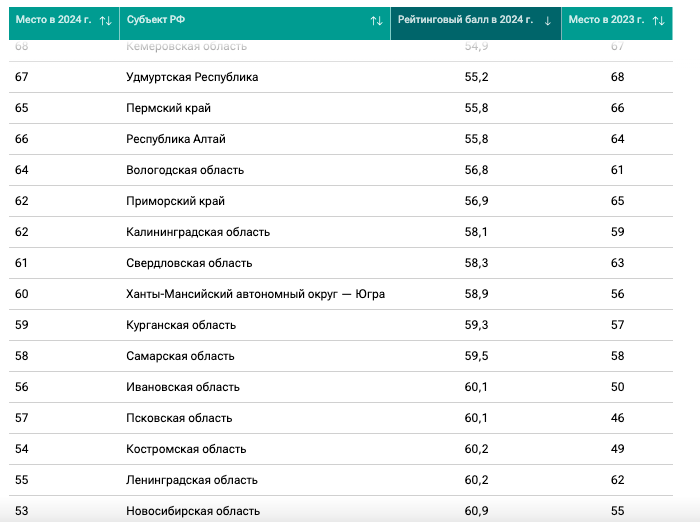This screenshot has width=700, height=524.
Task: Select Калининградская область row
Action: (341, 232)
